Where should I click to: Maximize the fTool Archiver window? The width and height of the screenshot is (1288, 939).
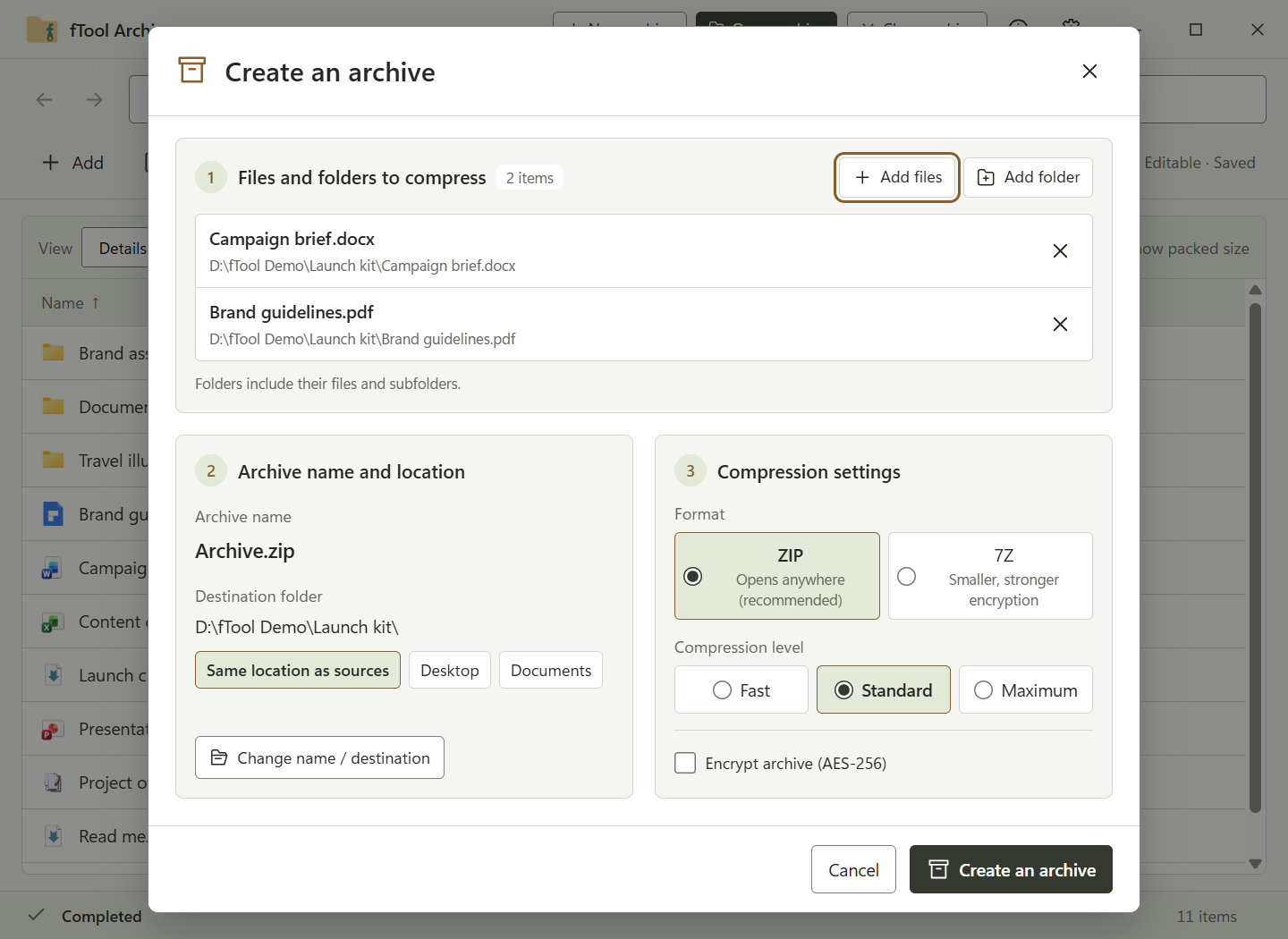pos(1196,30)
